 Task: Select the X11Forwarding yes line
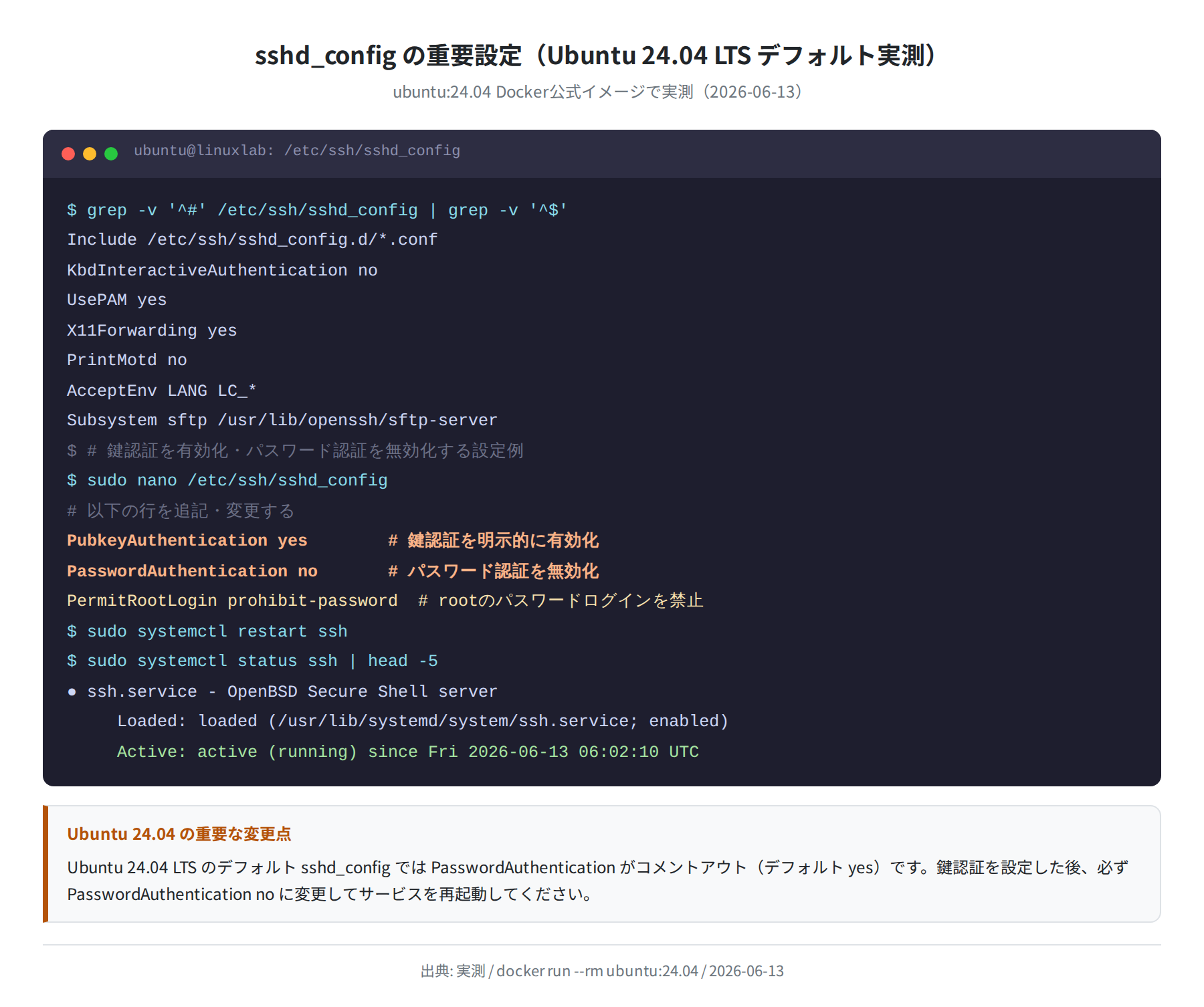(152, 330)
